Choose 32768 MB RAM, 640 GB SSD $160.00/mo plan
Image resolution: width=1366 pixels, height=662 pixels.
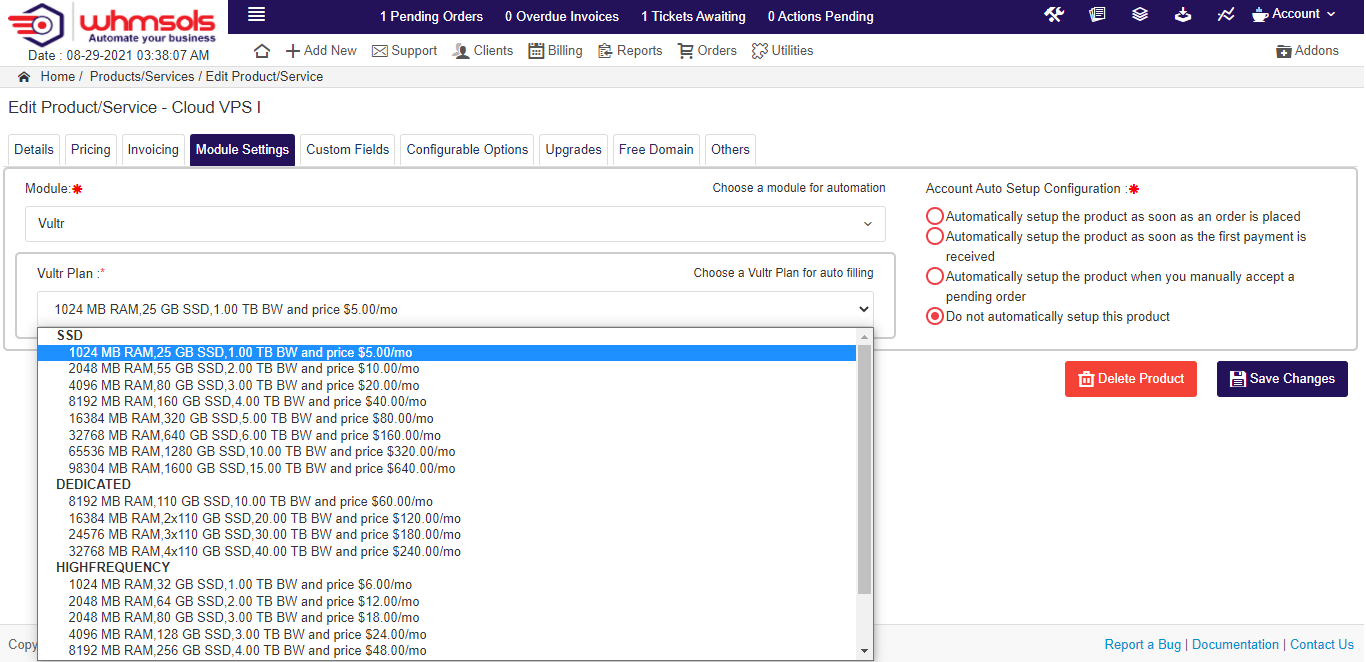pyautogui.click(x=447, y=435)
